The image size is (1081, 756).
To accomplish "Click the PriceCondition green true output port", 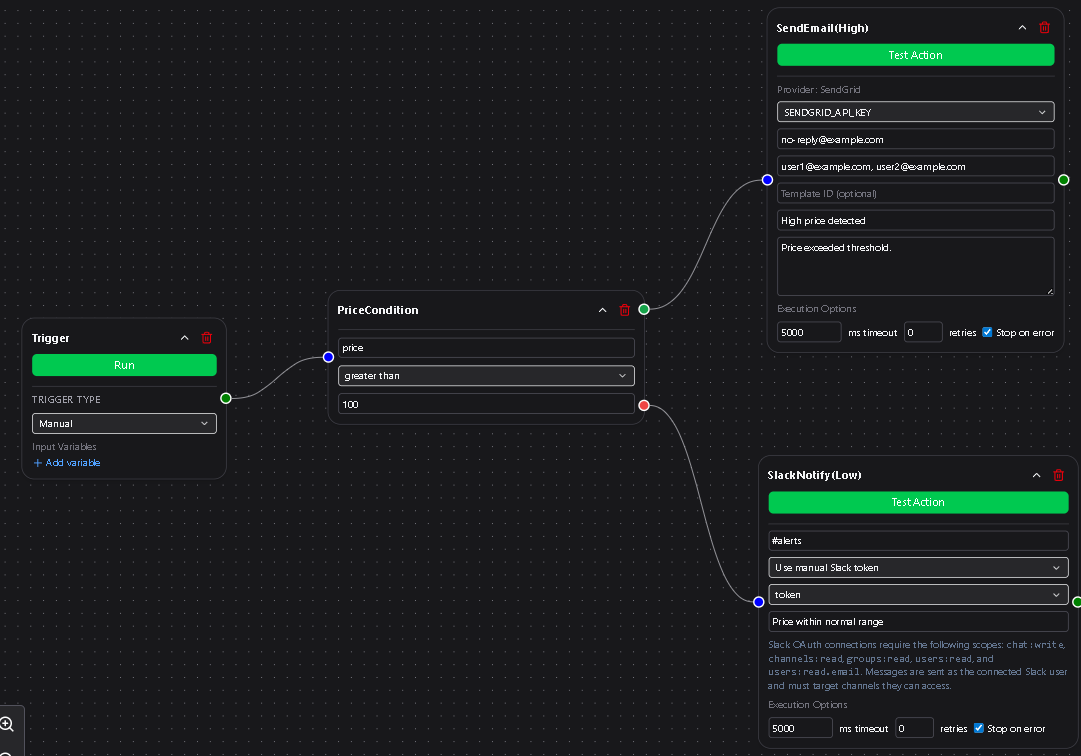I will [x=644, y=309].
